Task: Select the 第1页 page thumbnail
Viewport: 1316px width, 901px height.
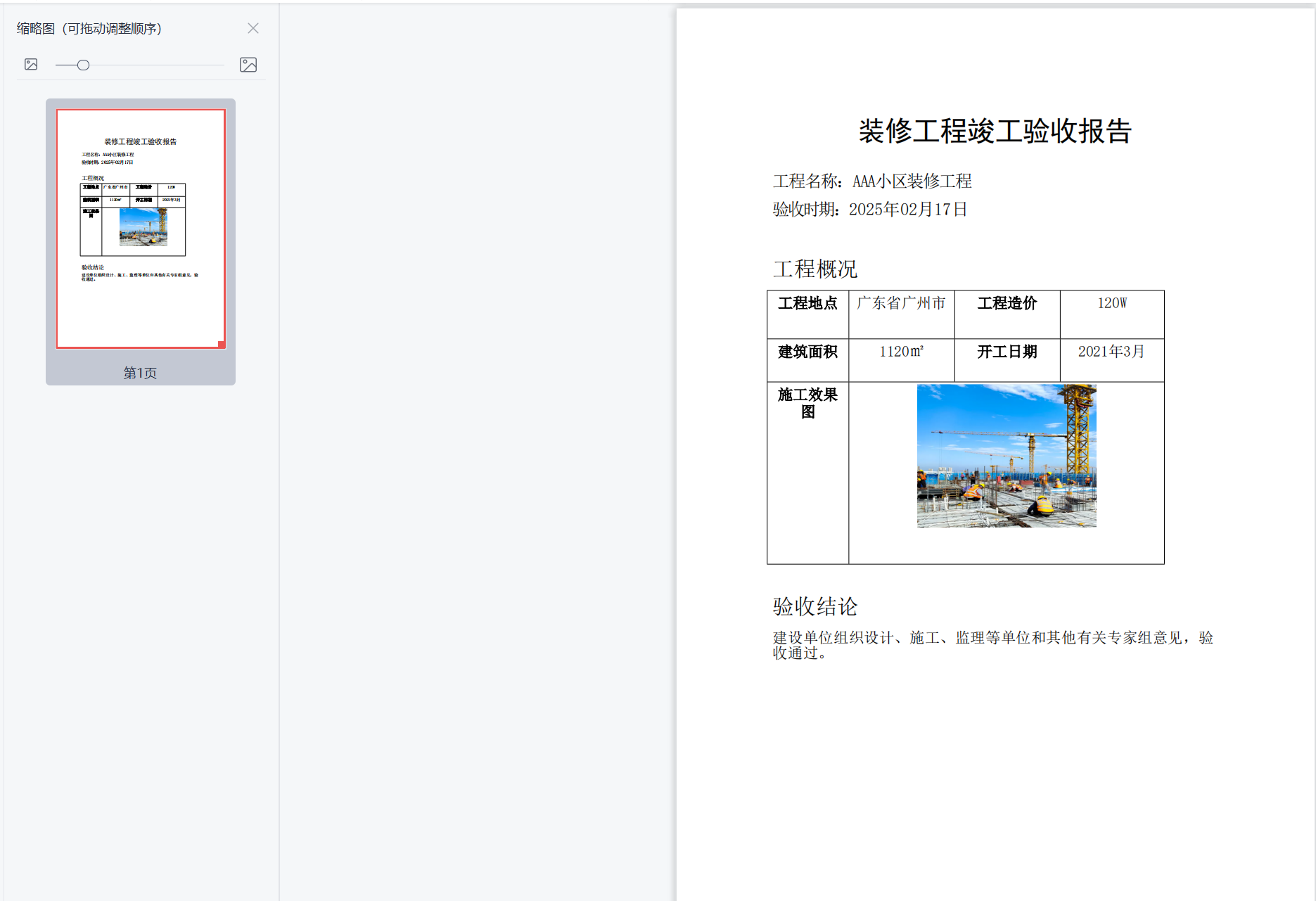Action: 140,226
